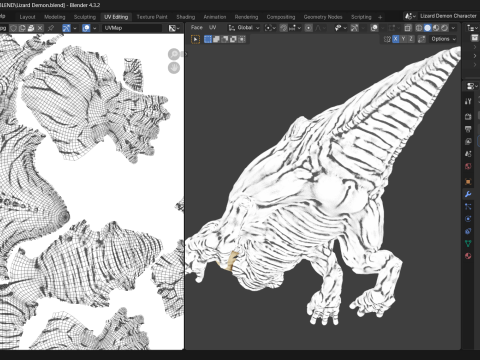480x360 pixels.
Task: Click the Lizard Demon Character scene name field
Action: [448, 16]
